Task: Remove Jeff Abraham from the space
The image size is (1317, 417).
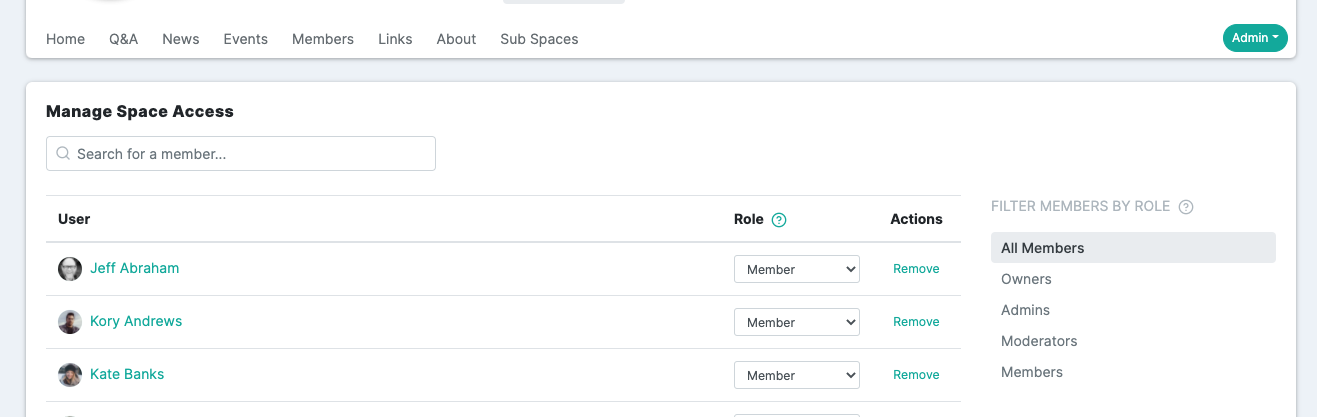Action: 916,269
